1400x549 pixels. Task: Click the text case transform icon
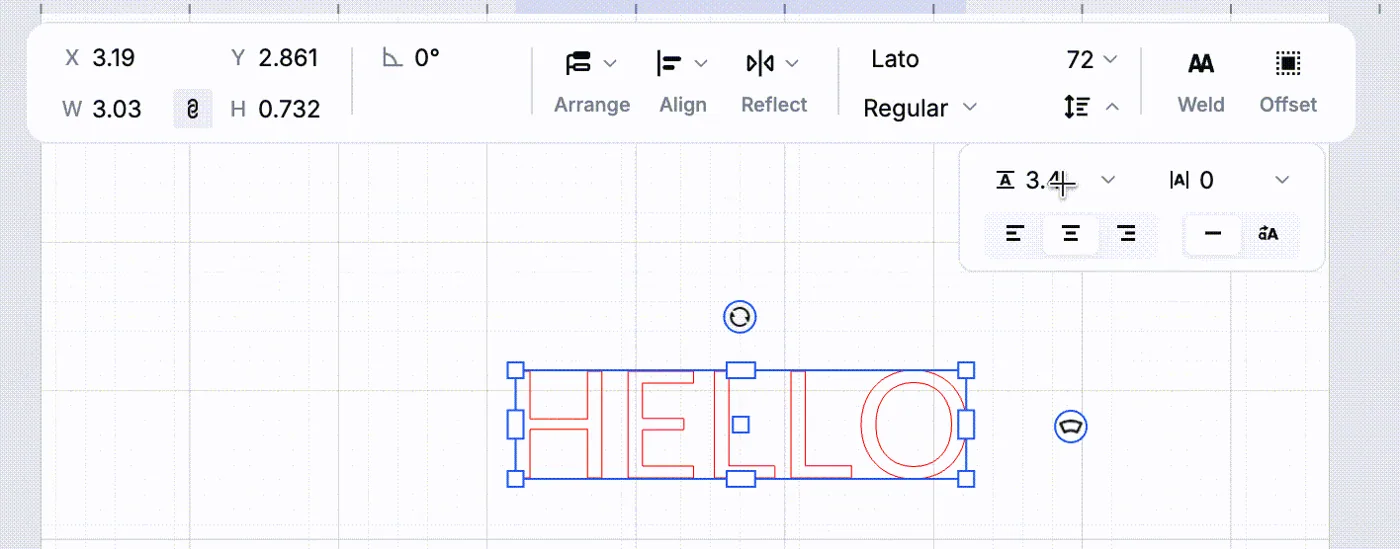1269,234
